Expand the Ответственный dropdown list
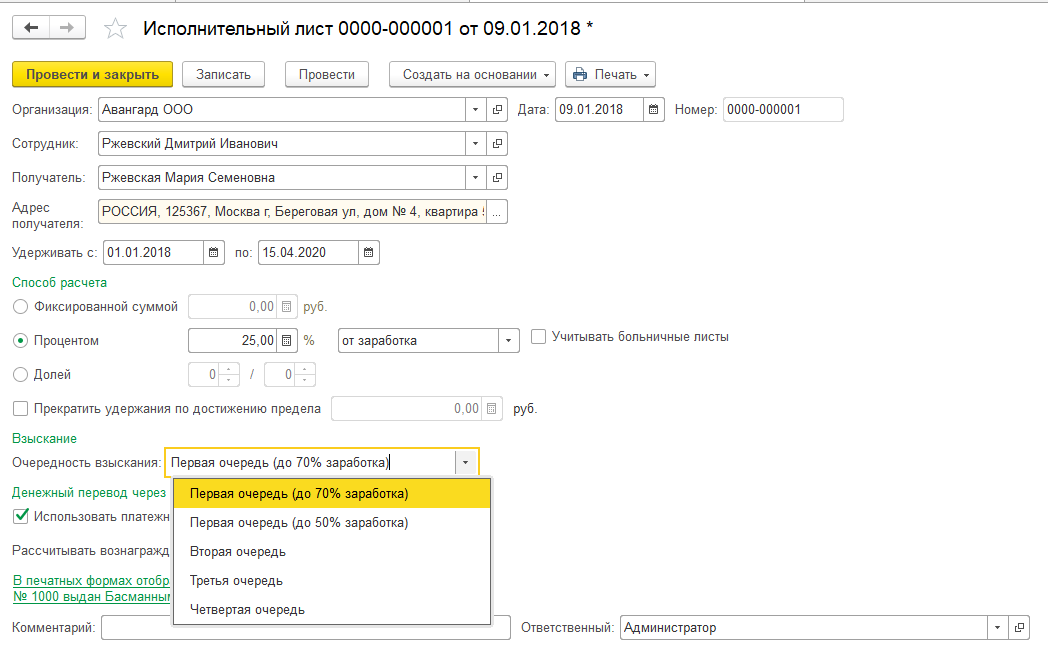 [997, 628]
